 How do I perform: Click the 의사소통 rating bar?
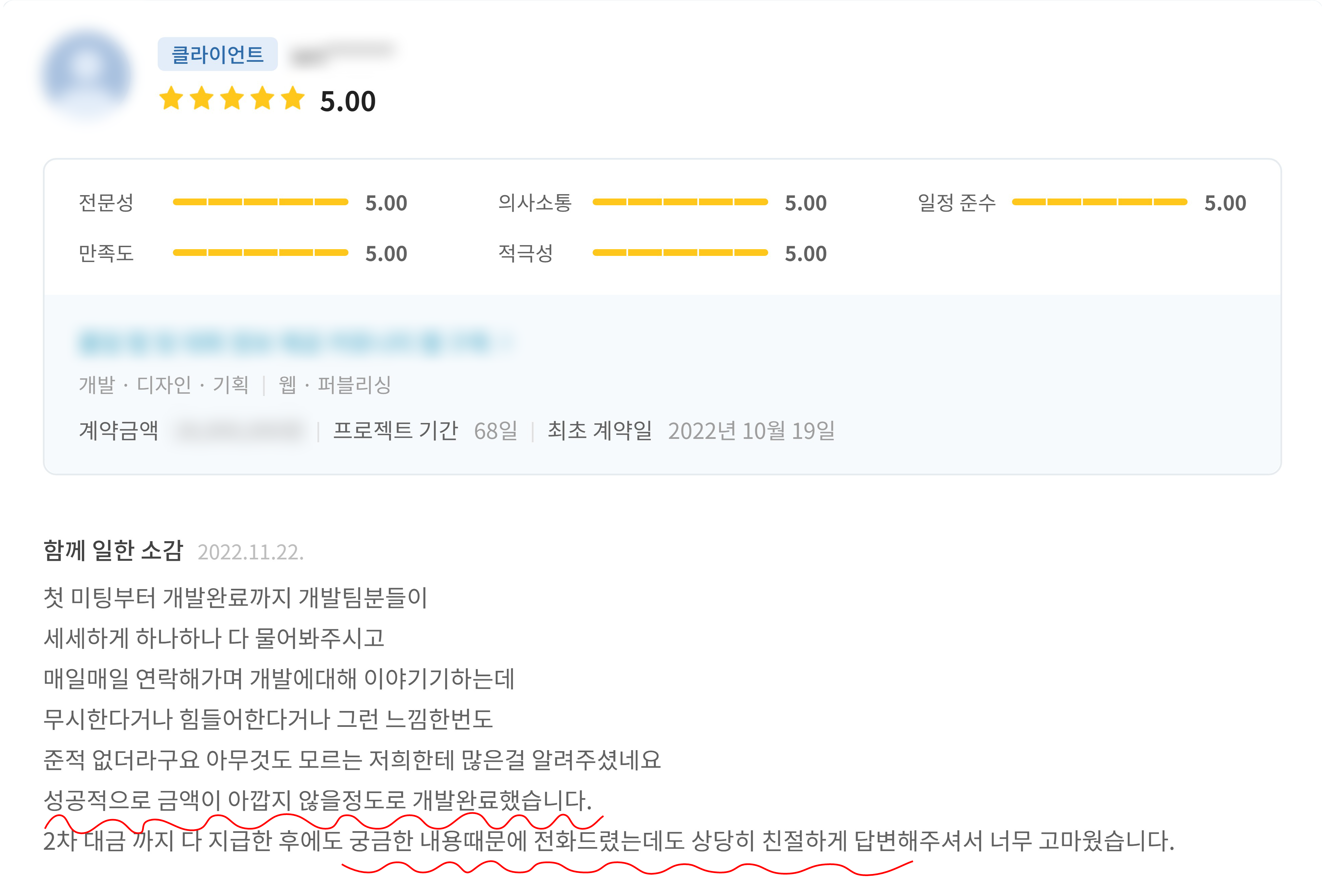680,202
